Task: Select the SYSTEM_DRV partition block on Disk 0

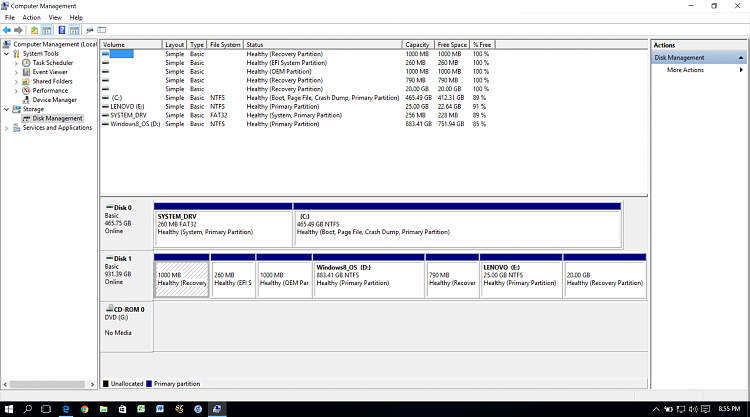Action: click(223, 225)
